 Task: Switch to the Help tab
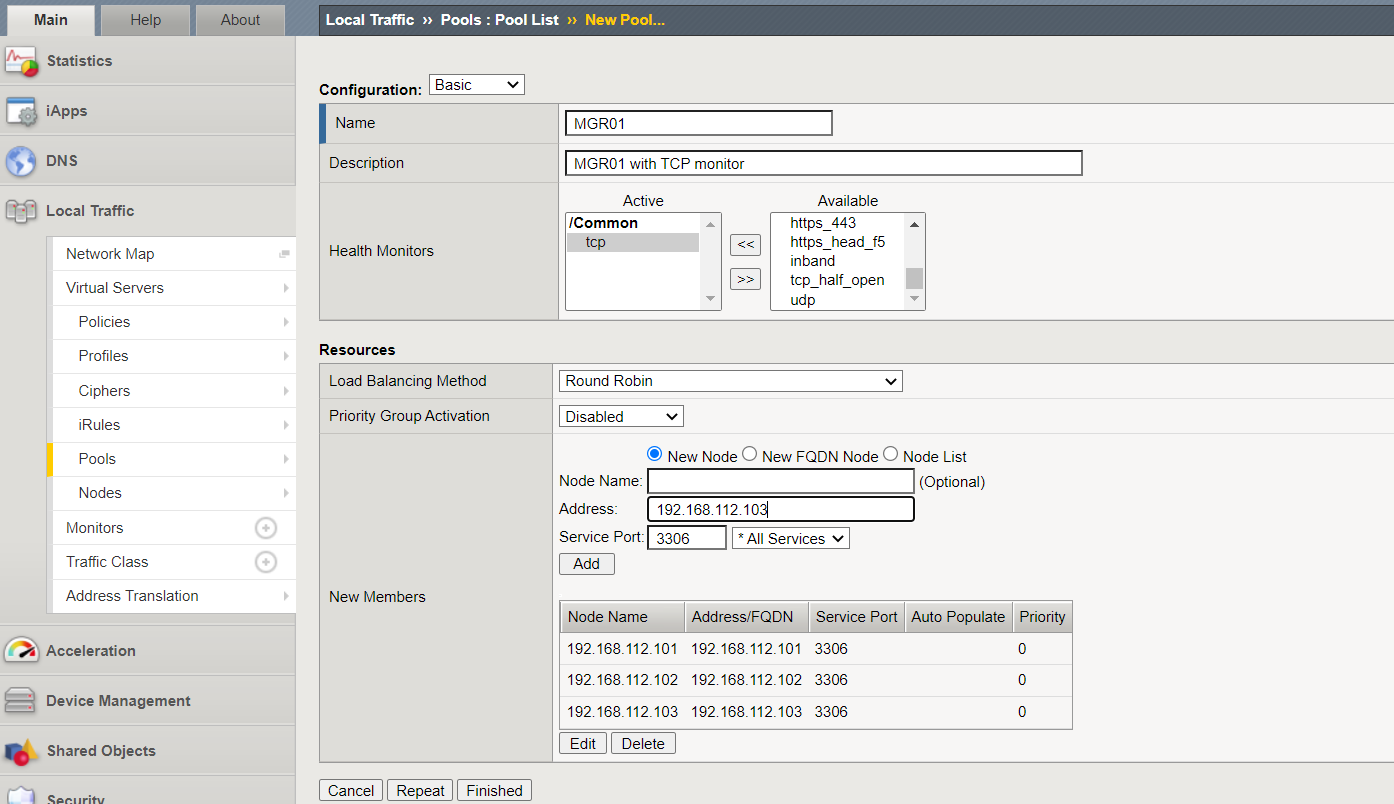coord(145,19)
